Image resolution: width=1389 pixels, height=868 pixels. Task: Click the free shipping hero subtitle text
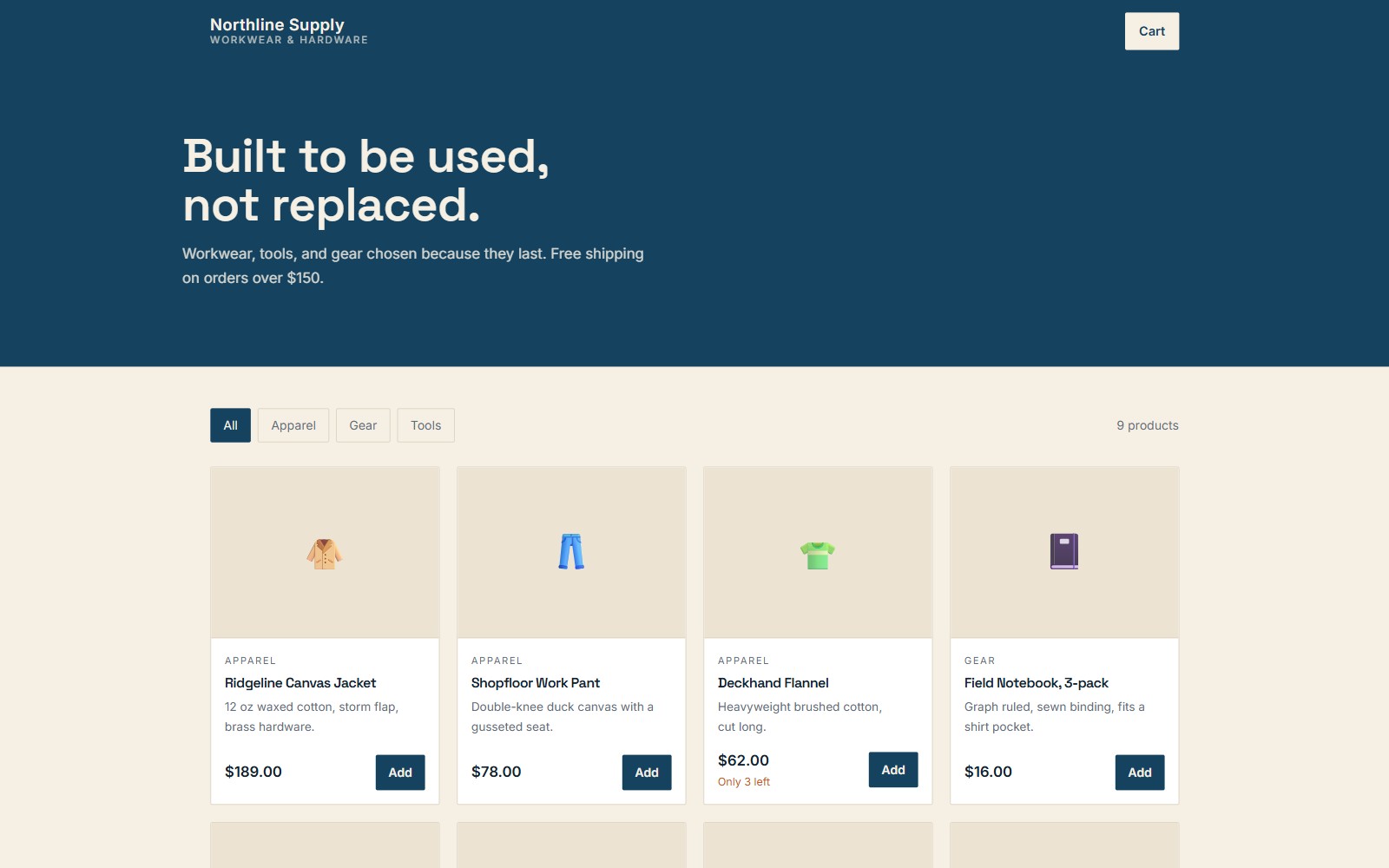click(413, 266)
